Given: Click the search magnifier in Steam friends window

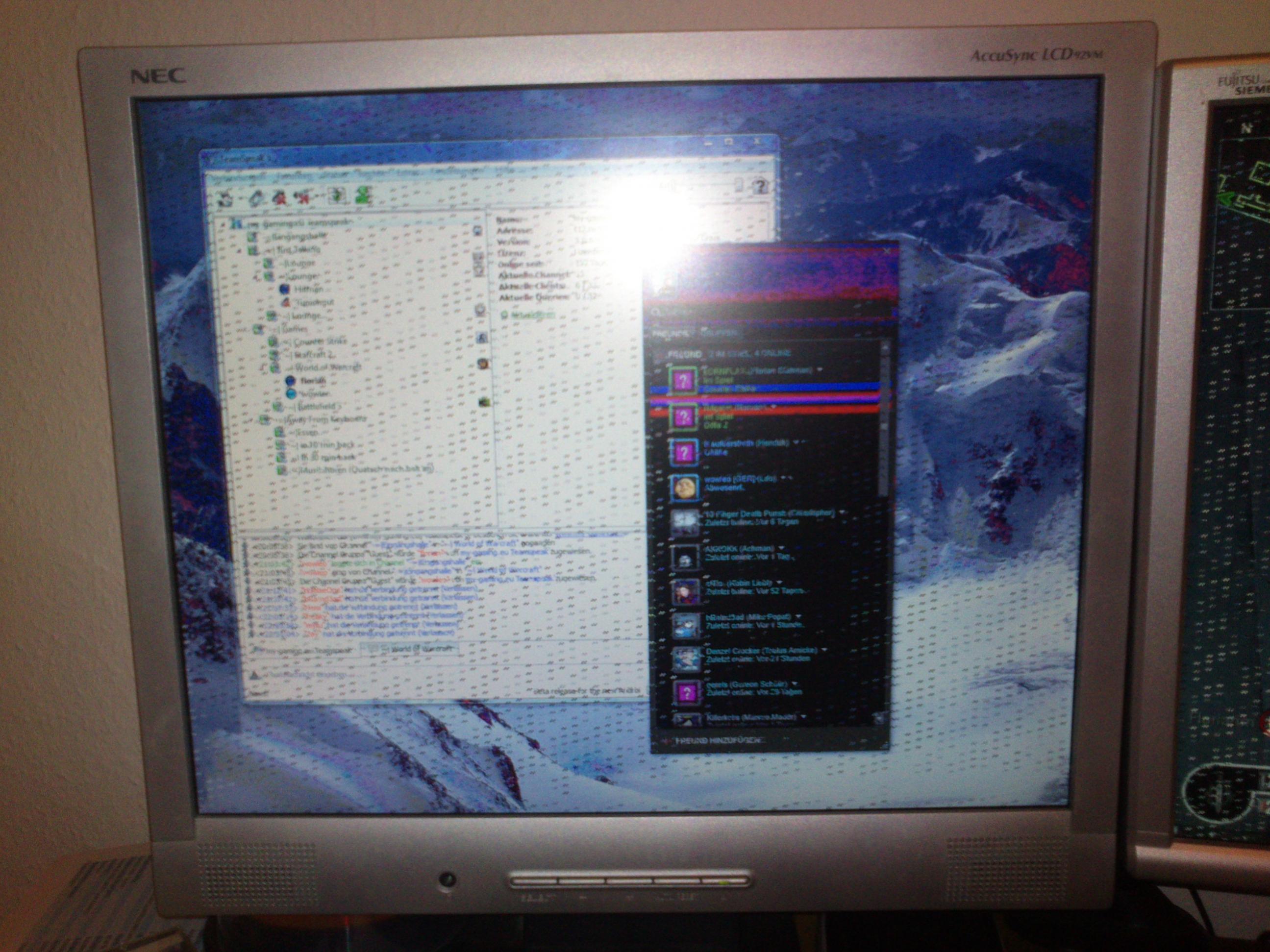Looking at the screenshot, I should point(656,313).
